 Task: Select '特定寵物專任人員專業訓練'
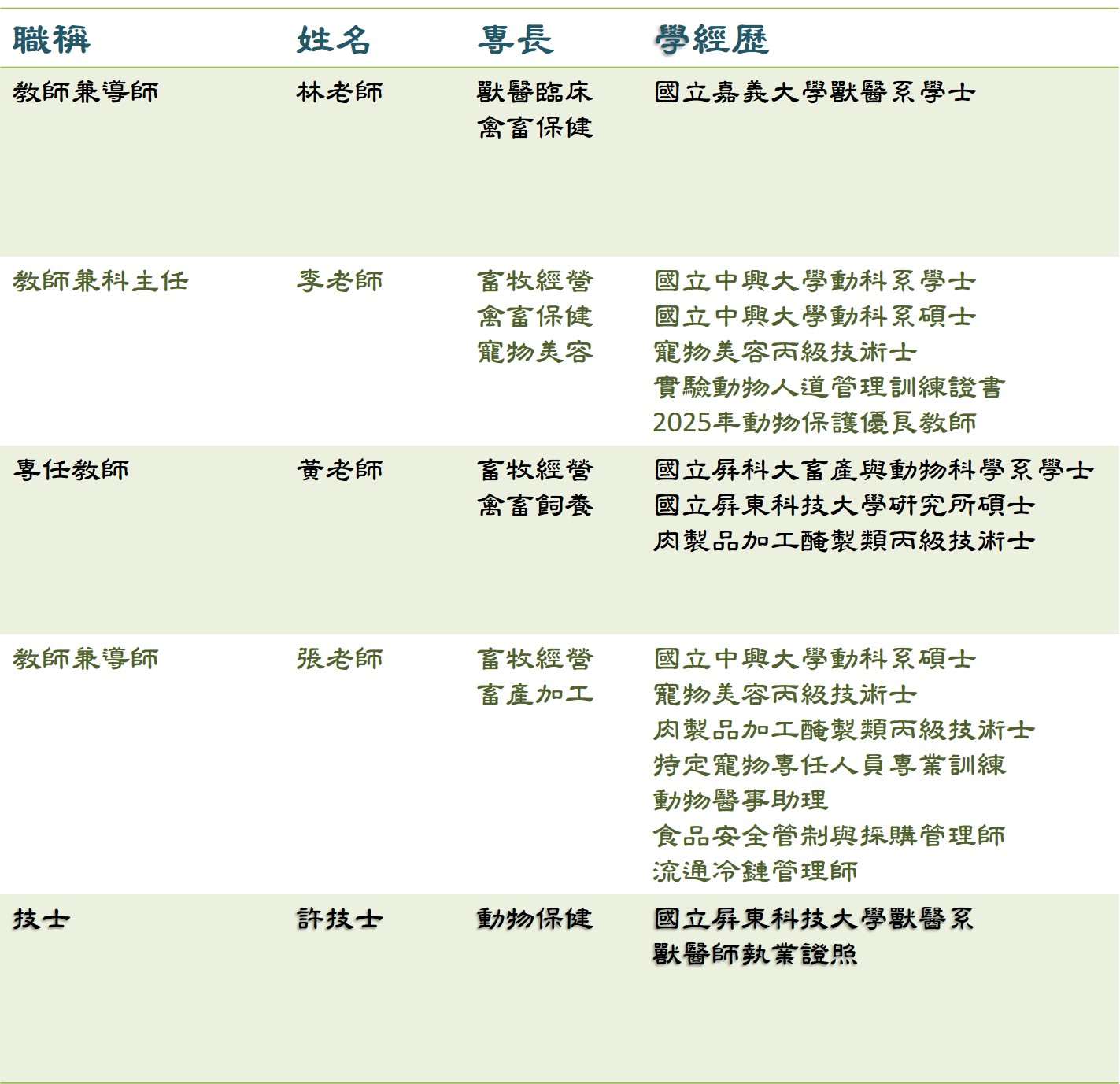(830, 765)
